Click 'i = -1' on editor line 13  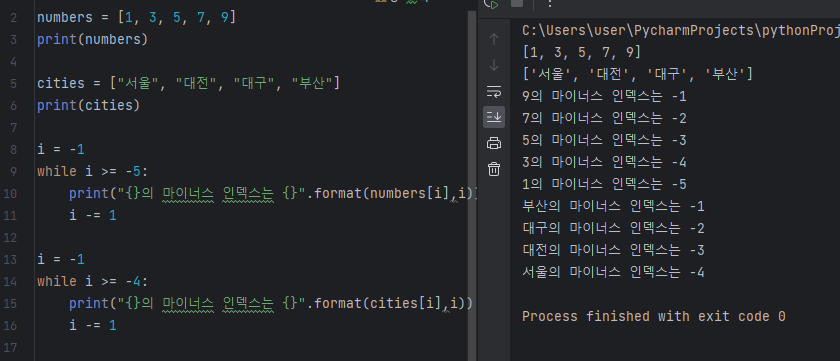[x=61, y=259]
